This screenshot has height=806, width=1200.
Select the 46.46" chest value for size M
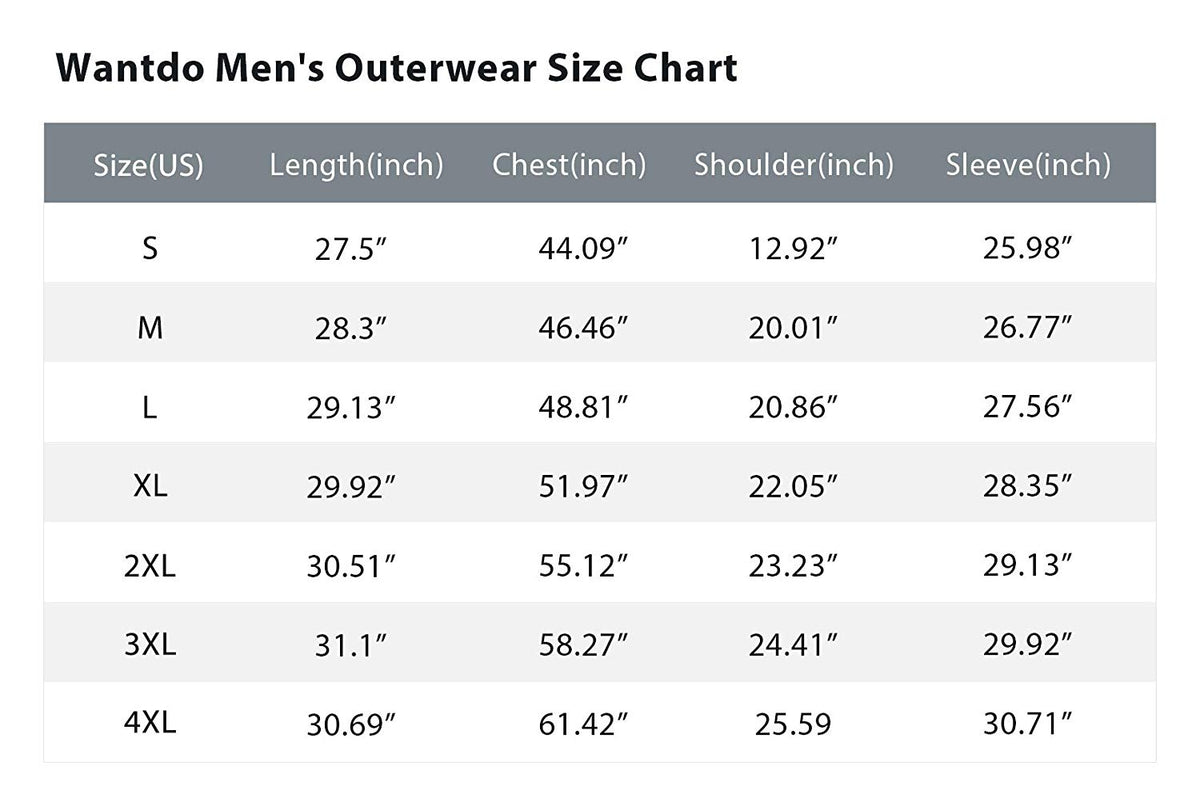click(583, 328)
